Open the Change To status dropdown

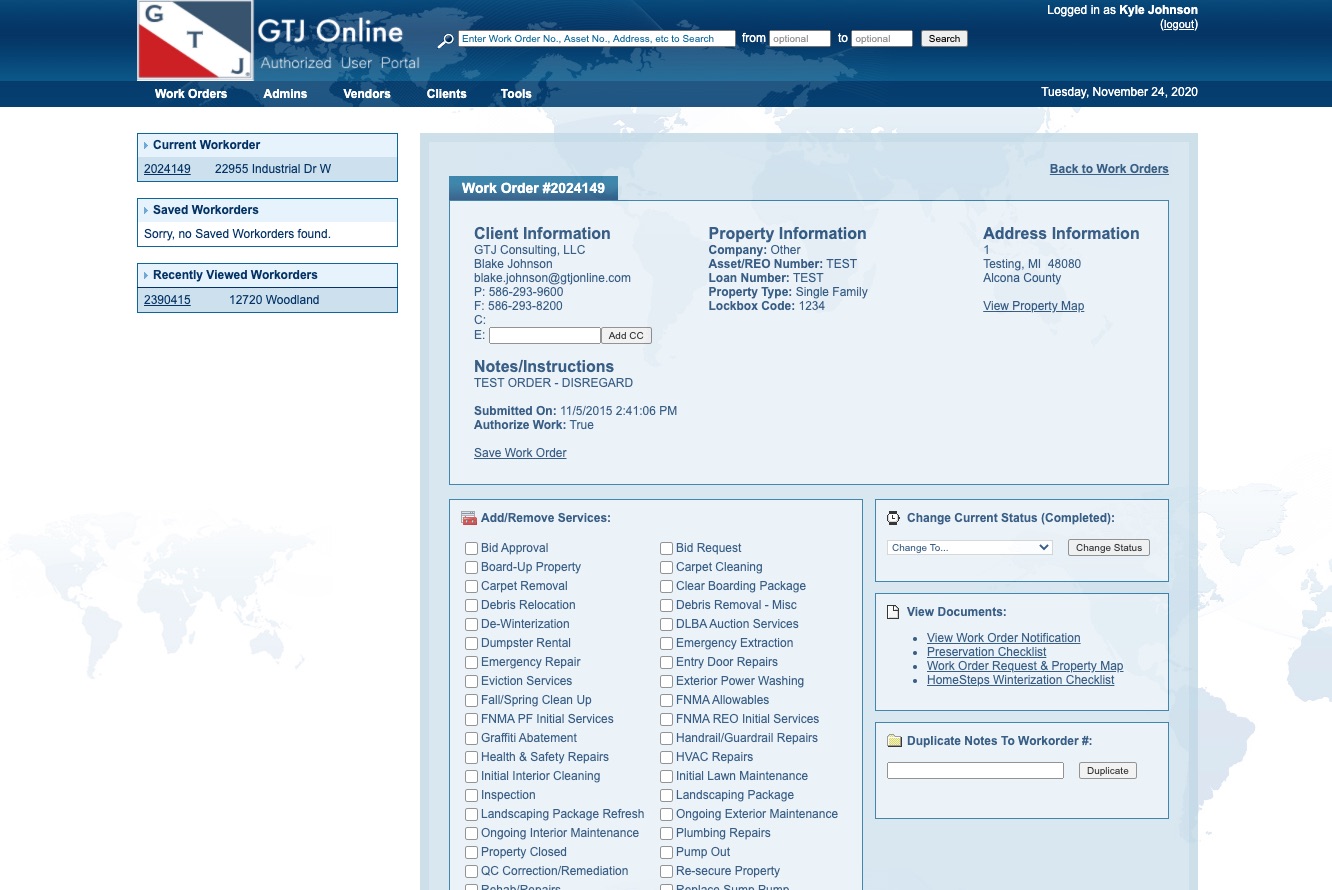pos(969,547)
